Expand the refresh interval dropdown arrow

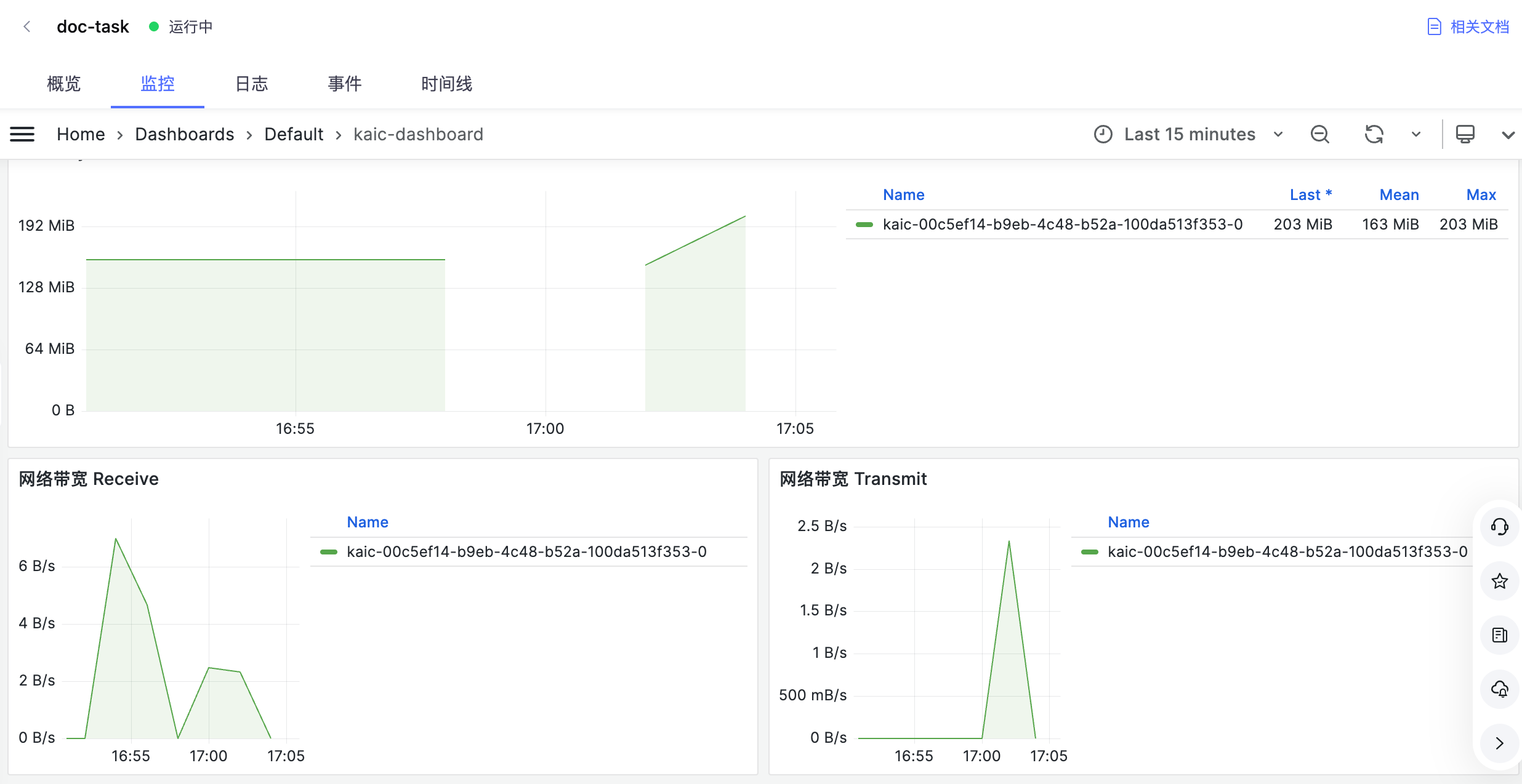[x=1415, y=134]
